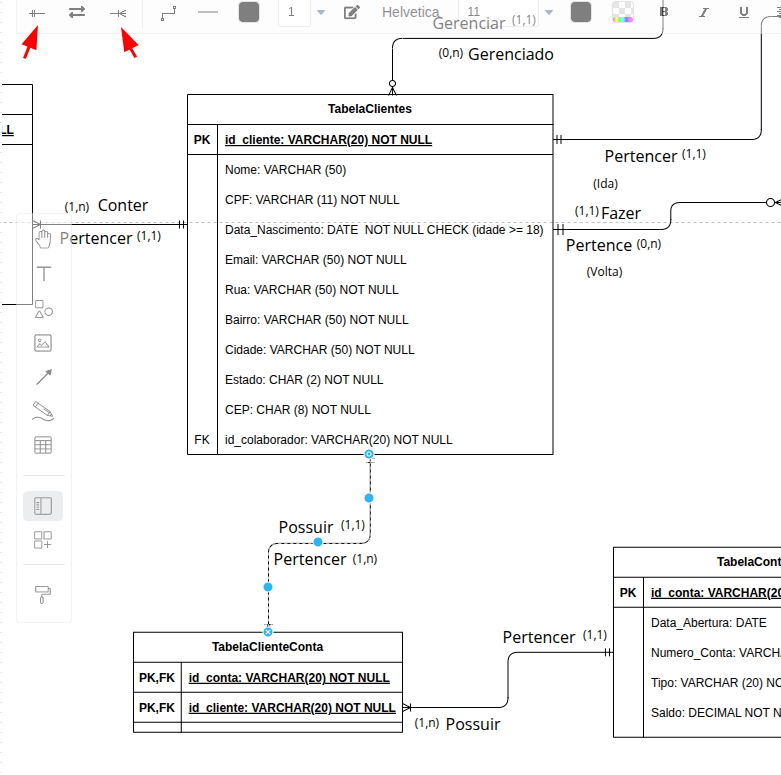Expand the font size dropdown arrow
Screen dimensions: 781x775
tap(549, 13)
